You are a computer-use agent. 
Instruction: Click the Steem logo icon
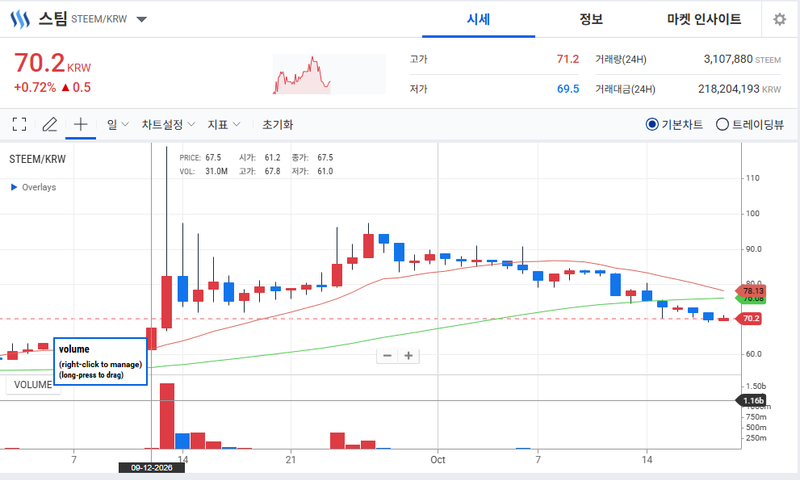point(20,19)
